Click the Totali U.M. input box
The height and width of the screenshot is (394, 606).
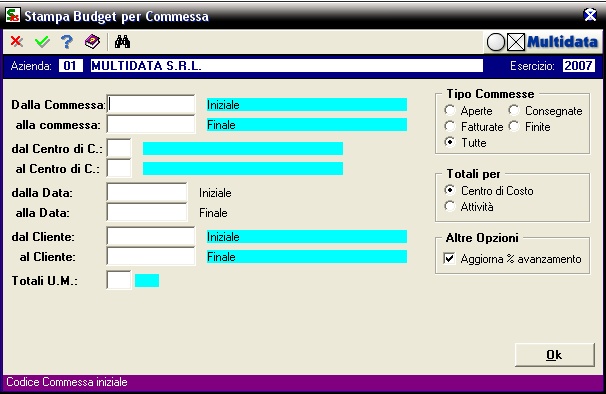pos(119,280)
